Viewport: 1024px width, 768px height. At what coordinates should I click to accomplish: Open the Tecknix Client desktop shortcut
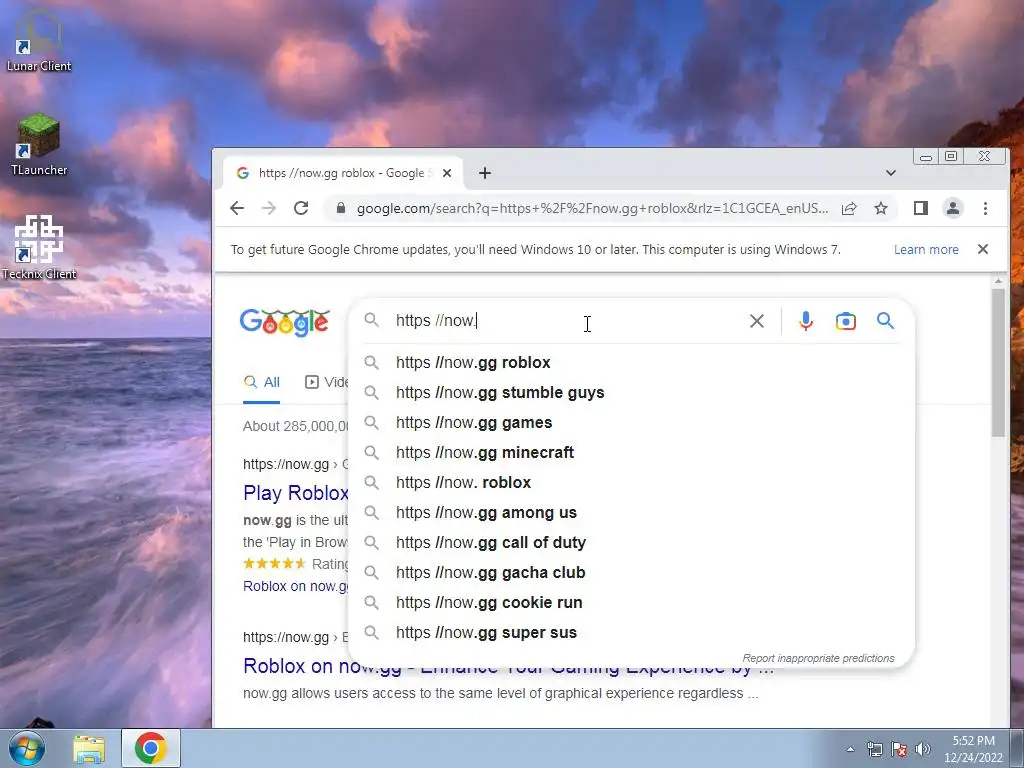tap(39, 248)
